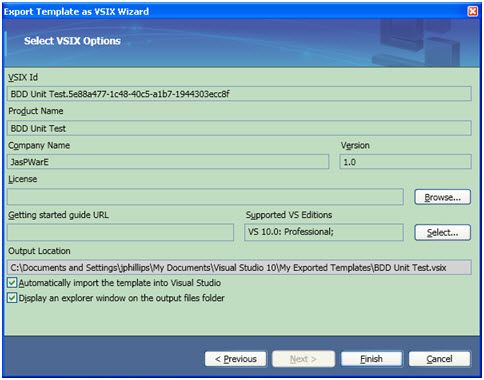
Task: Open the Select editions button
Action: click(x=442, y=232)
